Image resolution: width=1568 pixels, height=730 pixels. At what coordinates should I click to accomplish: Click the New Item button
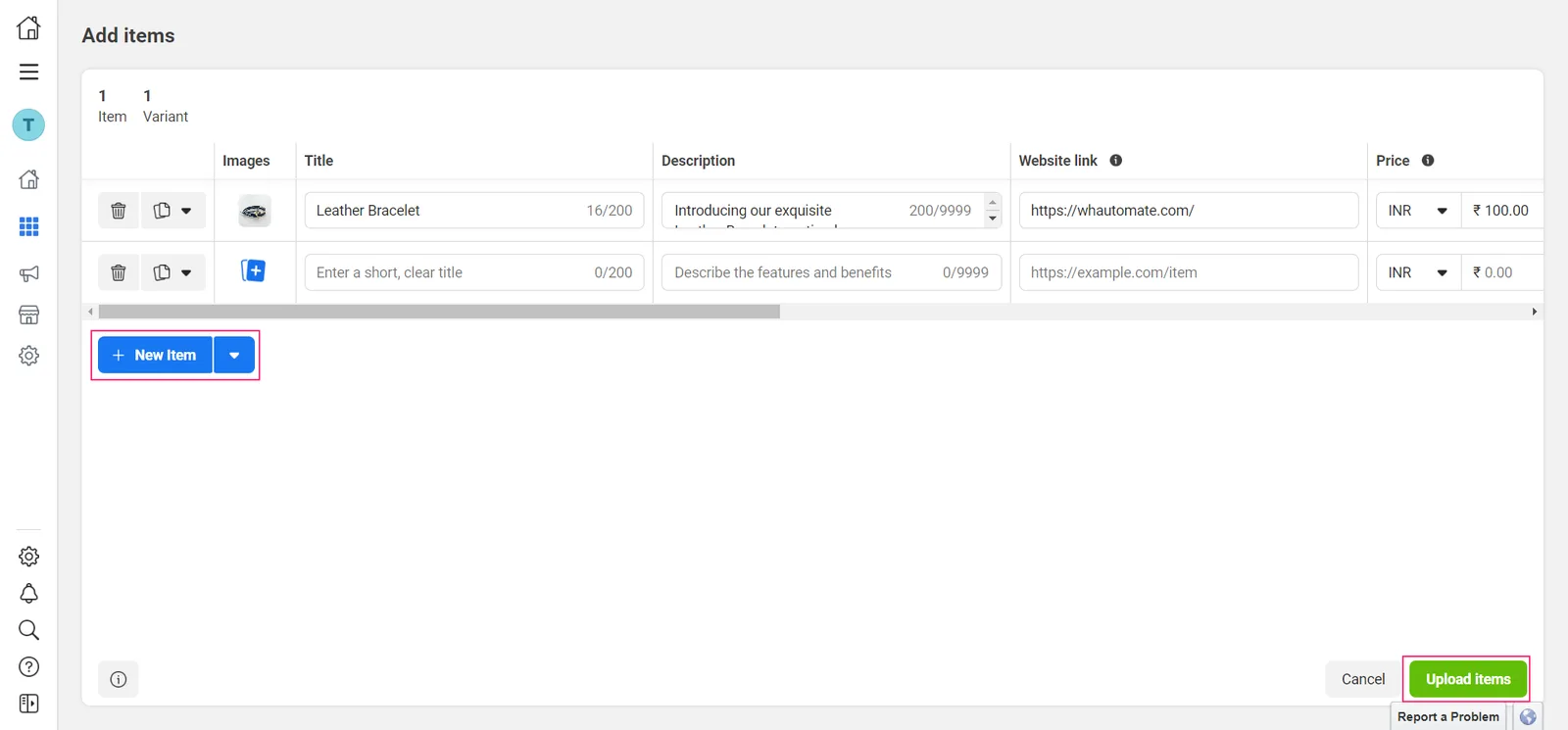click(x=155, y=355)
